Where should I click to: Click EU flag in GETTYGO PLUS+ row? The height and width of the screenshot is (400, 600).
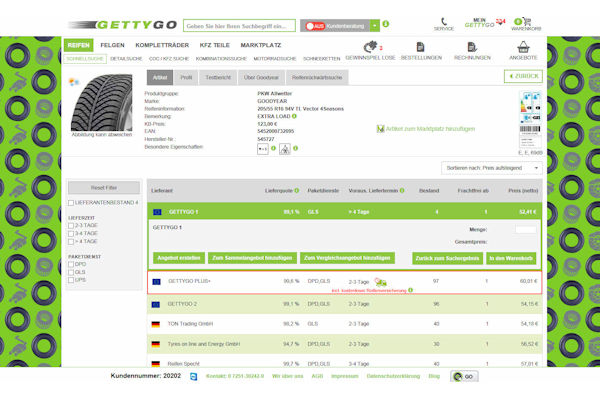(156, 282)
